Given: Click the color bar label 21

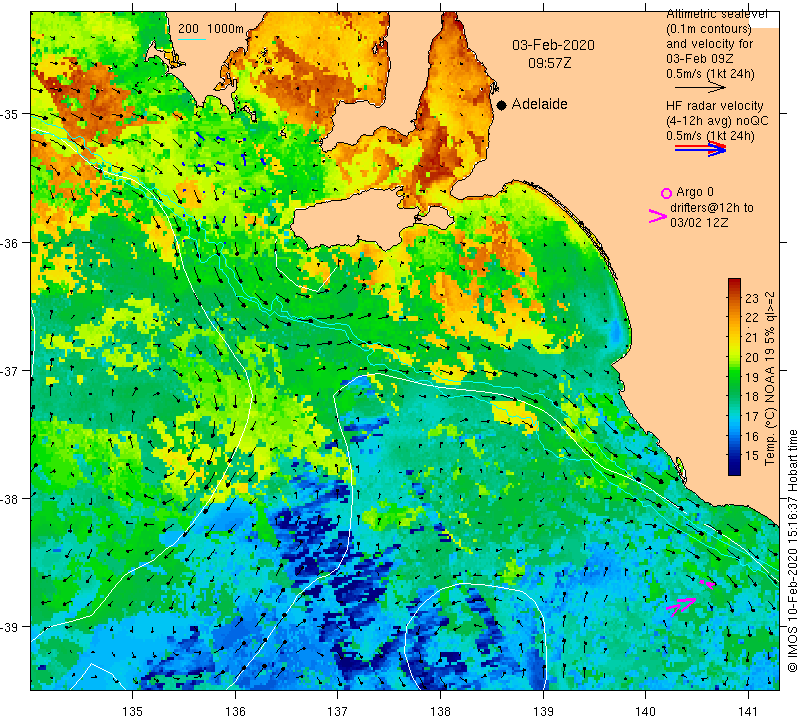Looking at the screenshot, I should pyautogui.click(x=752, y=338).
